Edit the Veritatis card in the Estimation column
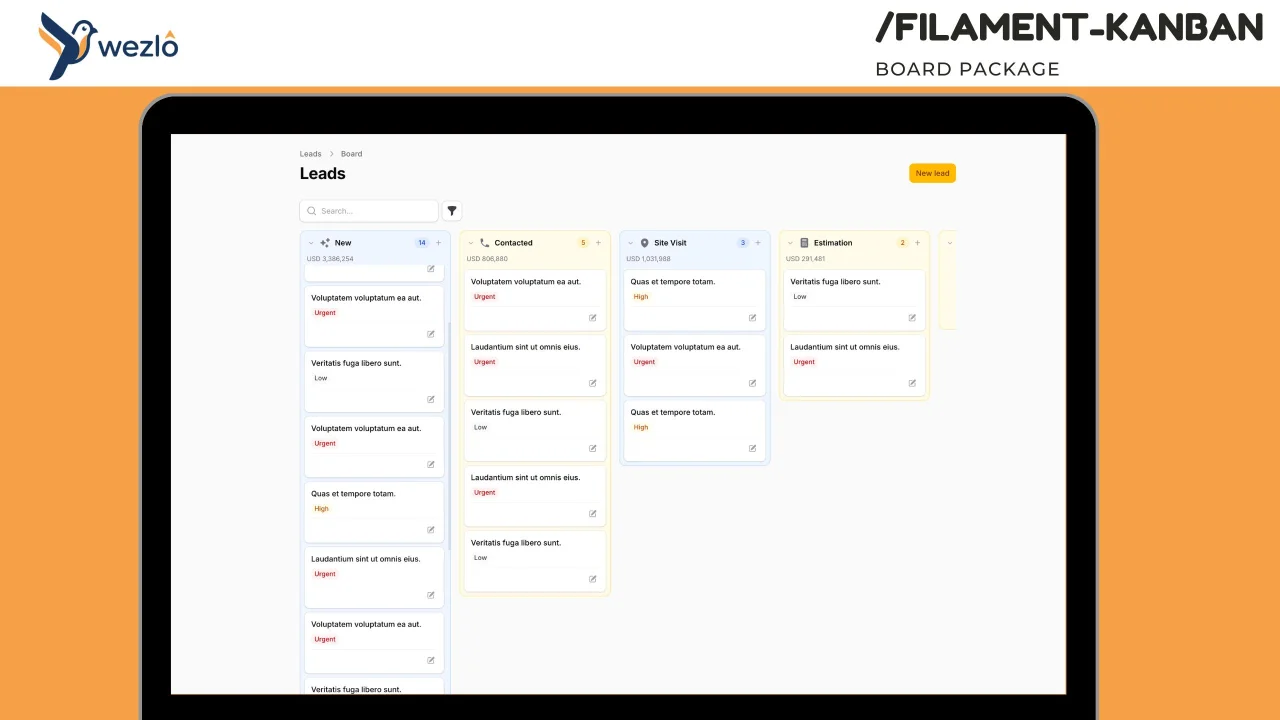This screenshot has height=720, width=1280. tap(912, 318)
